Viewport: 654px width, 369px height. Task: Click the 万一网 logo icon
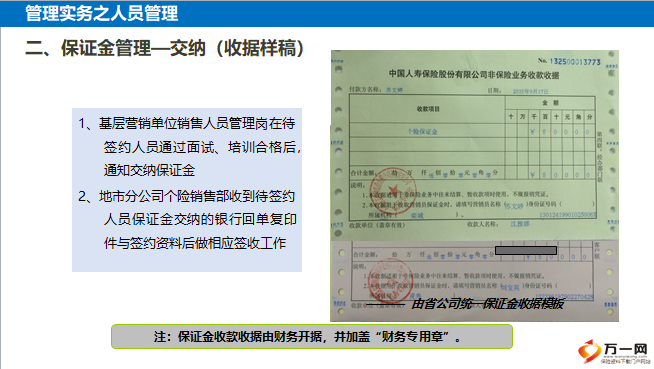[589, 351]
